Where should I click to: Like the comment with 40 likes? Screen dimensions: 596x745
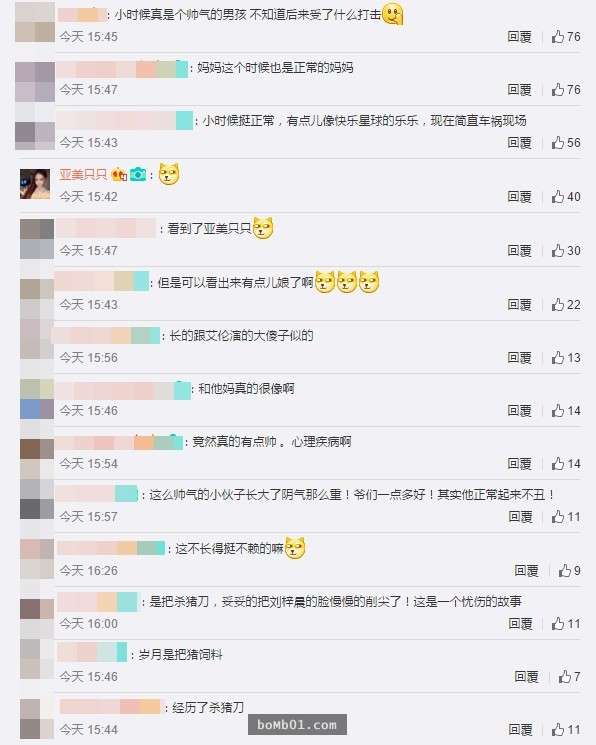click(566, 196)
